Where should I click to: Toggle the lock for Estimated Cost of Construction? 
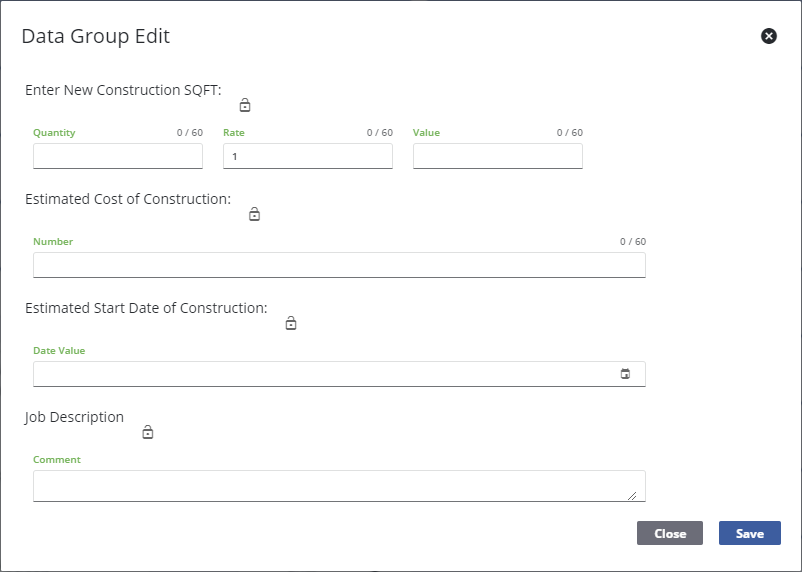click(254, 214)
